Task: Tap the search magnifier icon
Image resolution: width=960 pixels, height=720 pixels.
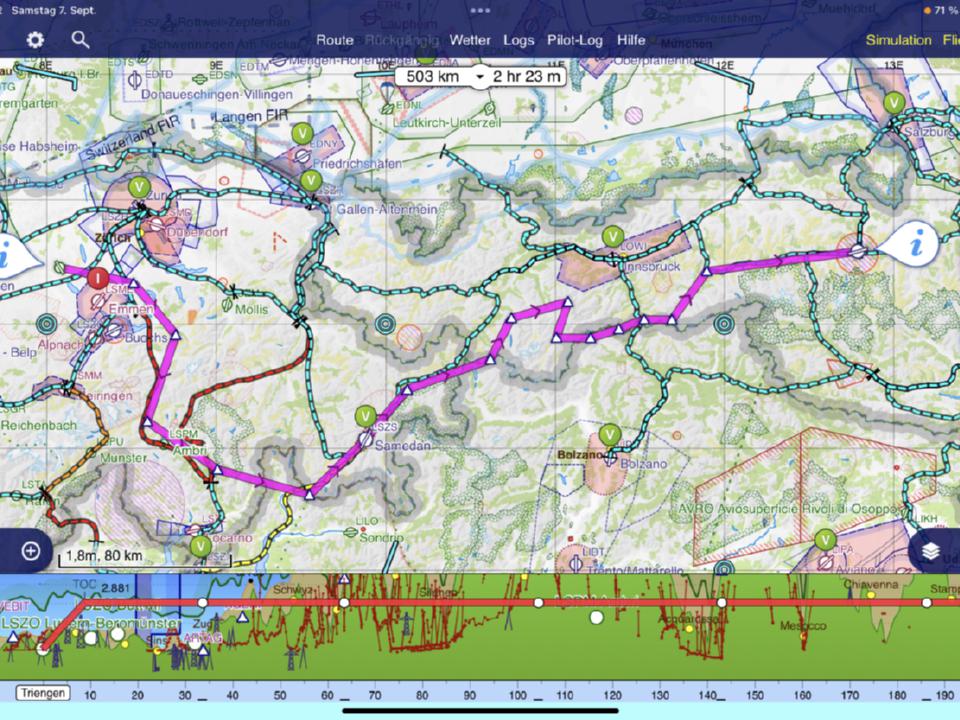Action: click(x=81, y=40)
